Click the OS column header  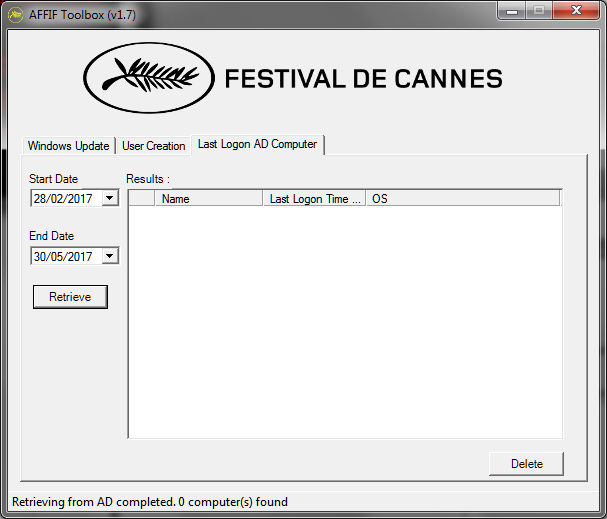coord(463,199)
